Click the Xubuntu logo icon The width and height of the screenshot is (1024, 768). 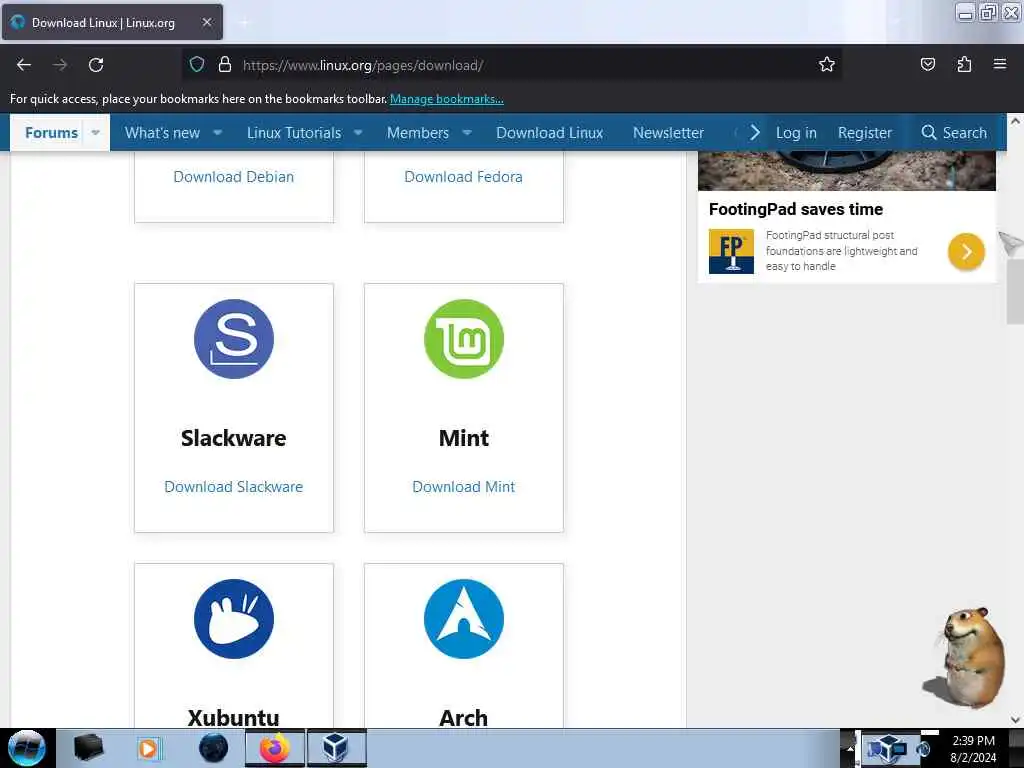[x=234, y=618]
